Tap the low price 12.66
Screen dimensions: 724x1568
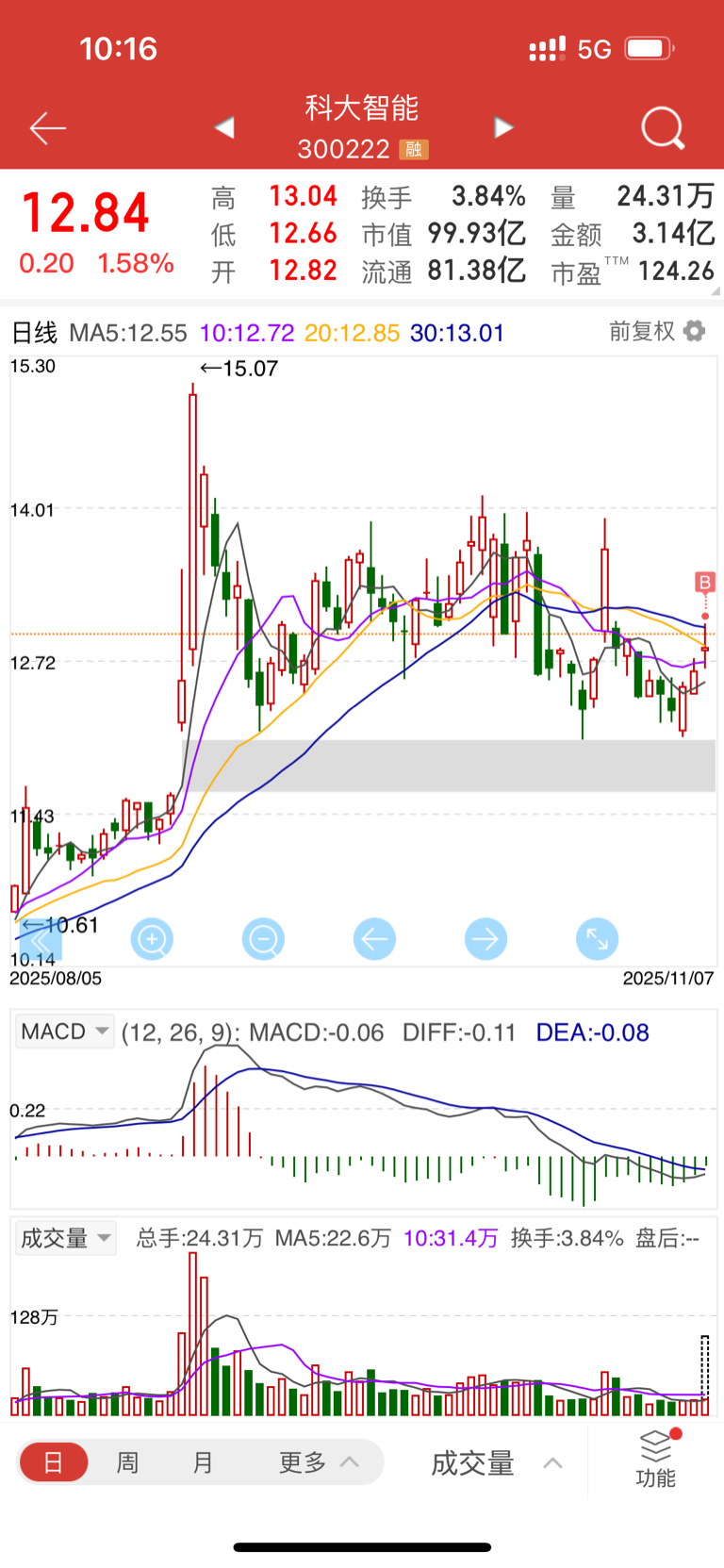pos(303,233)
